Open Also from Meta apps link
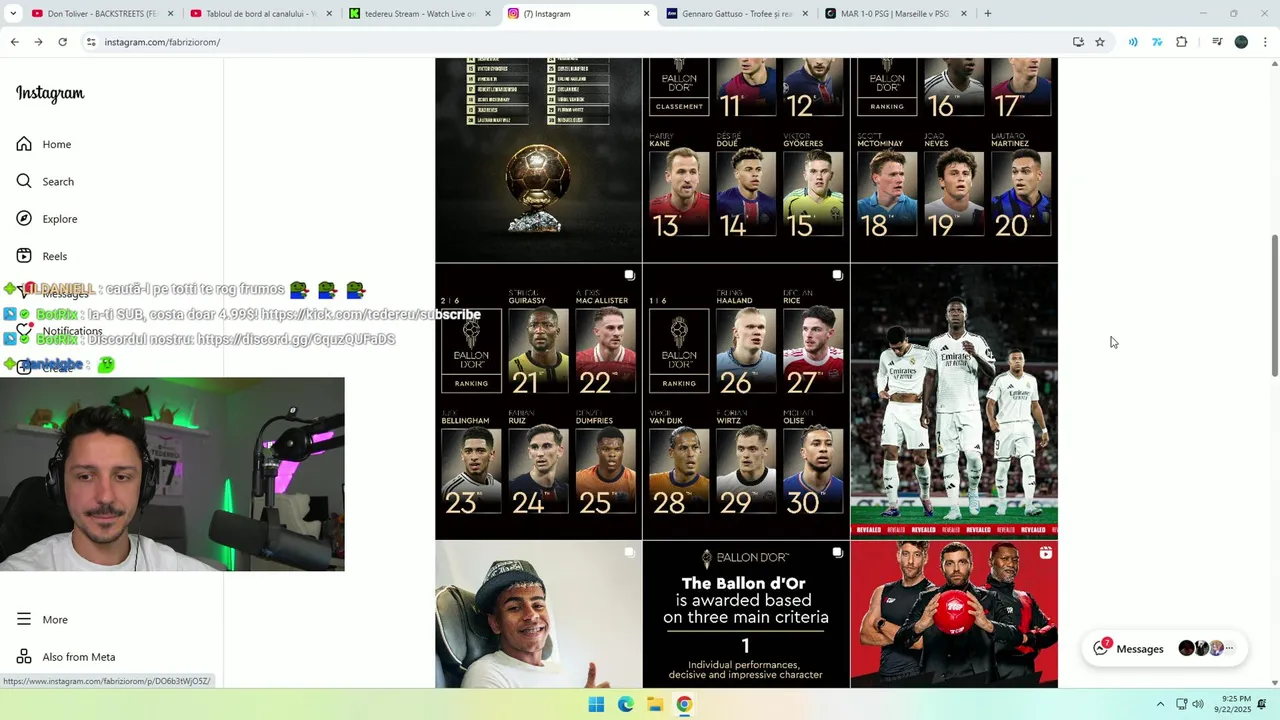The height and width of the screenshot is (720, 1280). click(x=66, y=657)
